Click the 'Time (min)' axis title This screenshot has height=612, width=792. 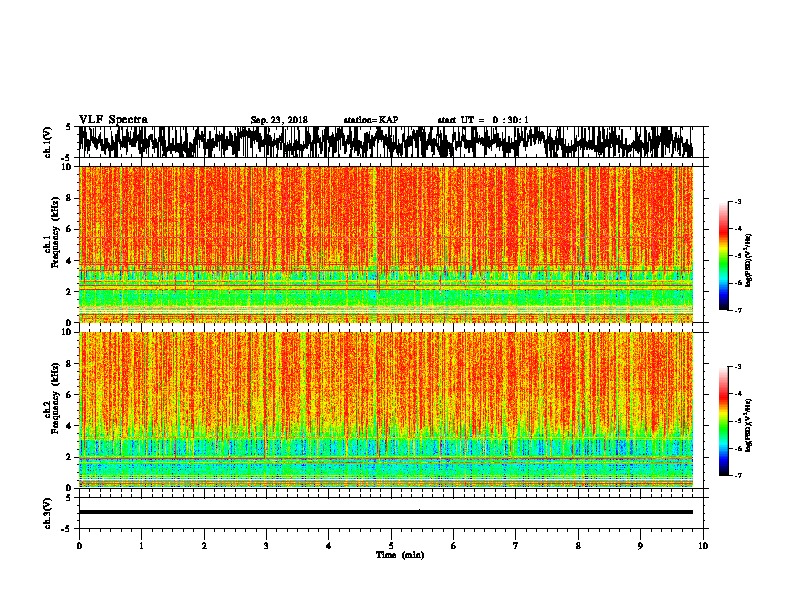[400, 555]
